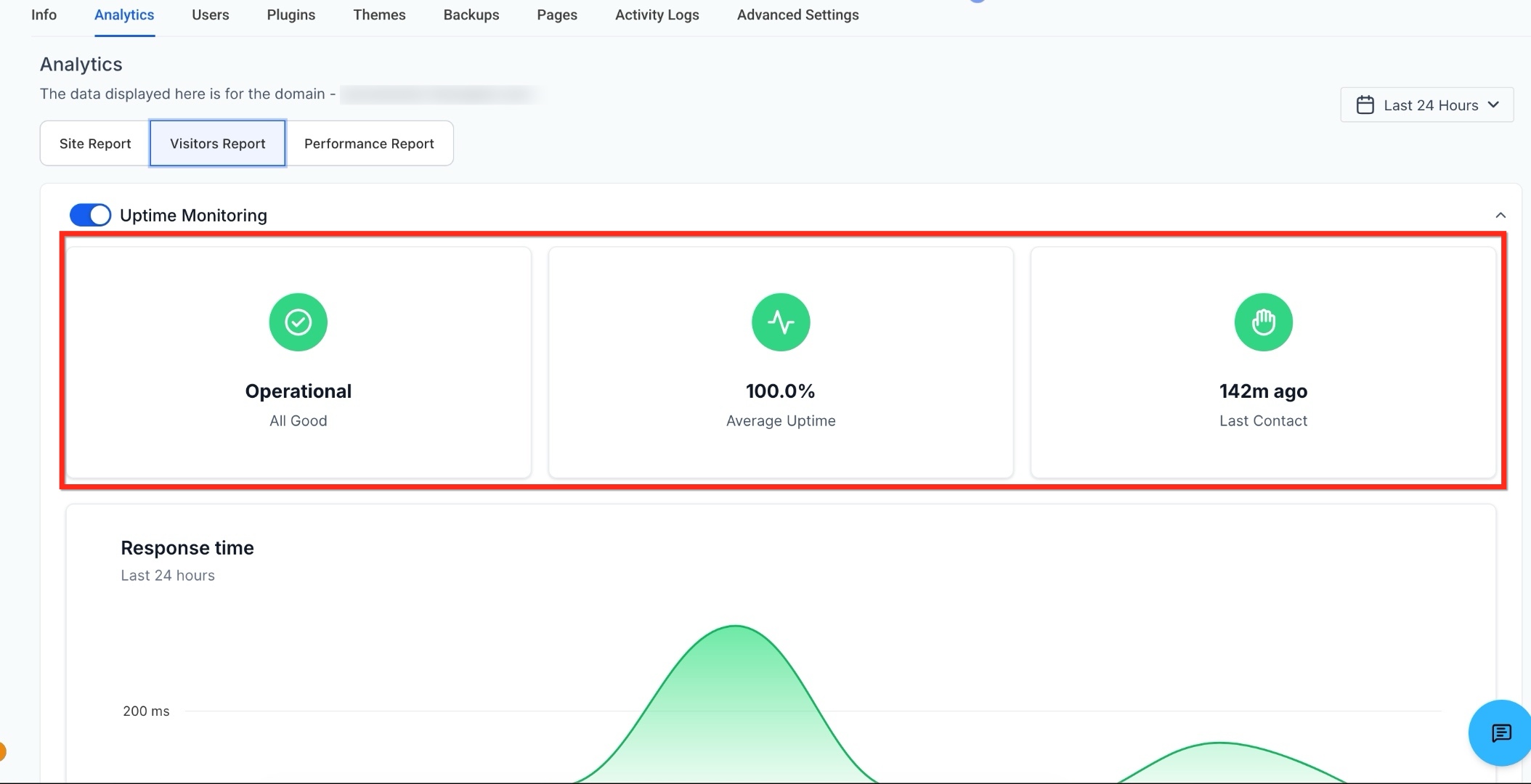Click the Last Contact hand icon
Image resolution: width=1531 pixels, height=784 pixels.
tap(1263, 322)
